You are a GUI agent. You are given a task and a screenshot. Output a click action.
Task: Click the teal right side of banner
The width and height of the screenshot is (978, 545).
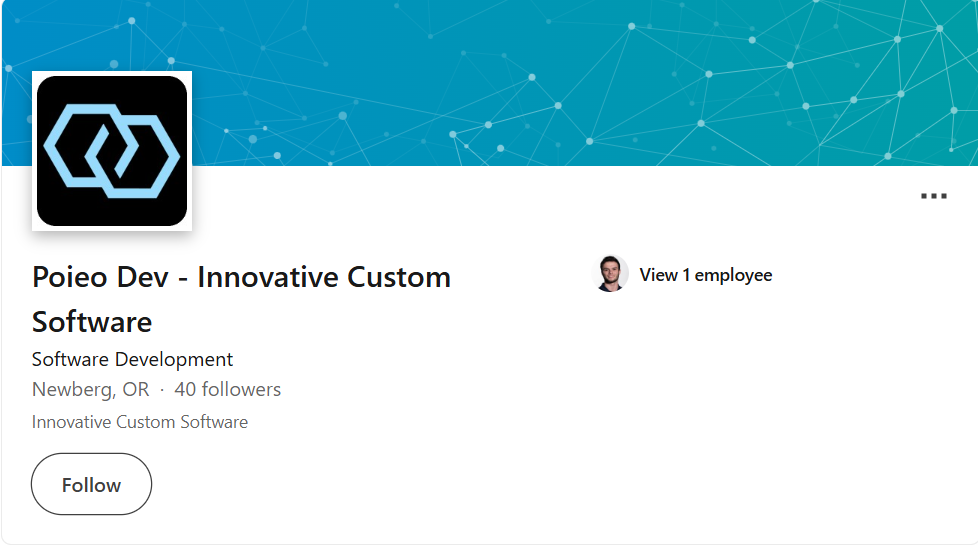point(873,81)
